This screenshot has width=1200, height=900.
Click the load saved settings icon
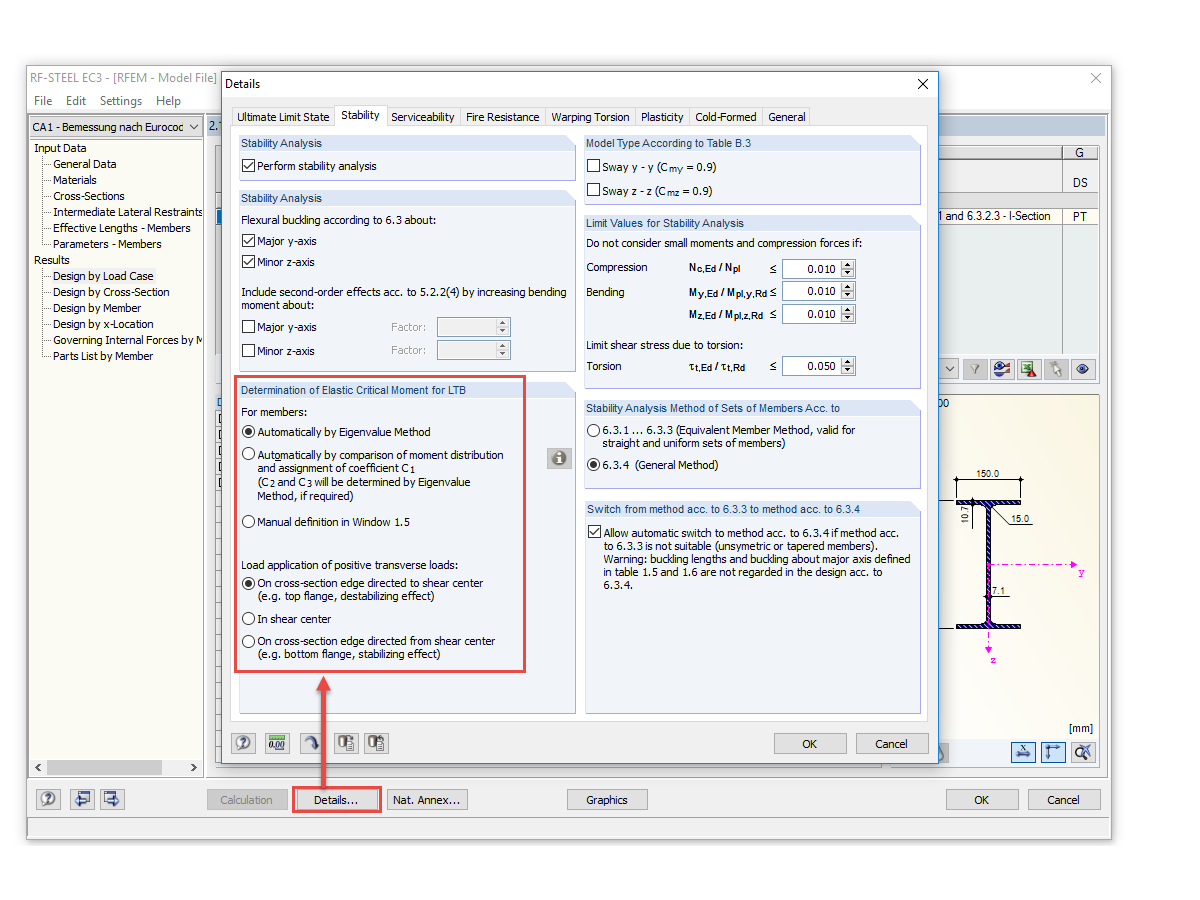[x=346, y=743]
